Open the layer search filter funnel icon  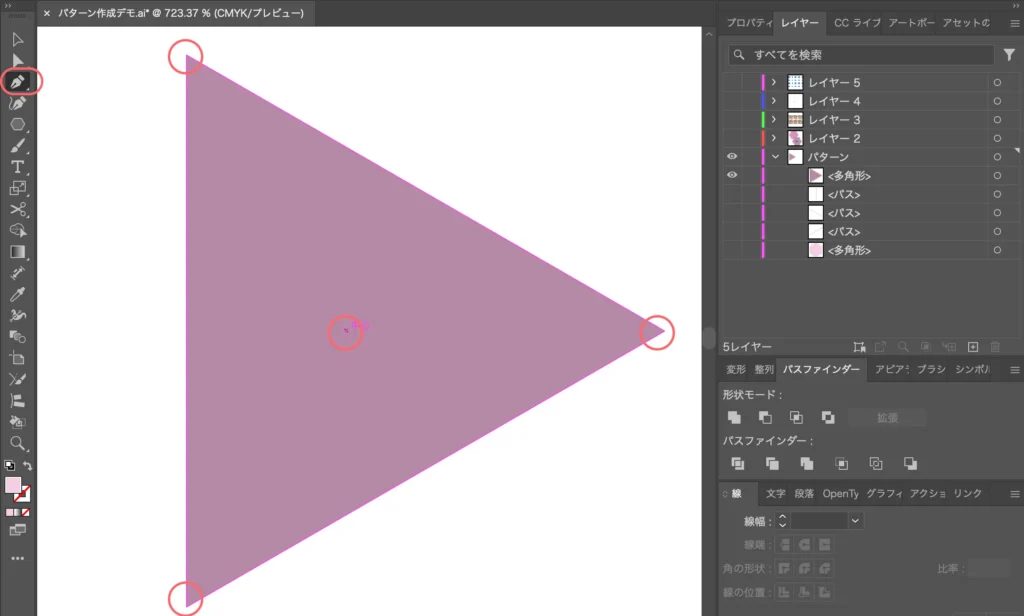click(x=1009, y=55)
